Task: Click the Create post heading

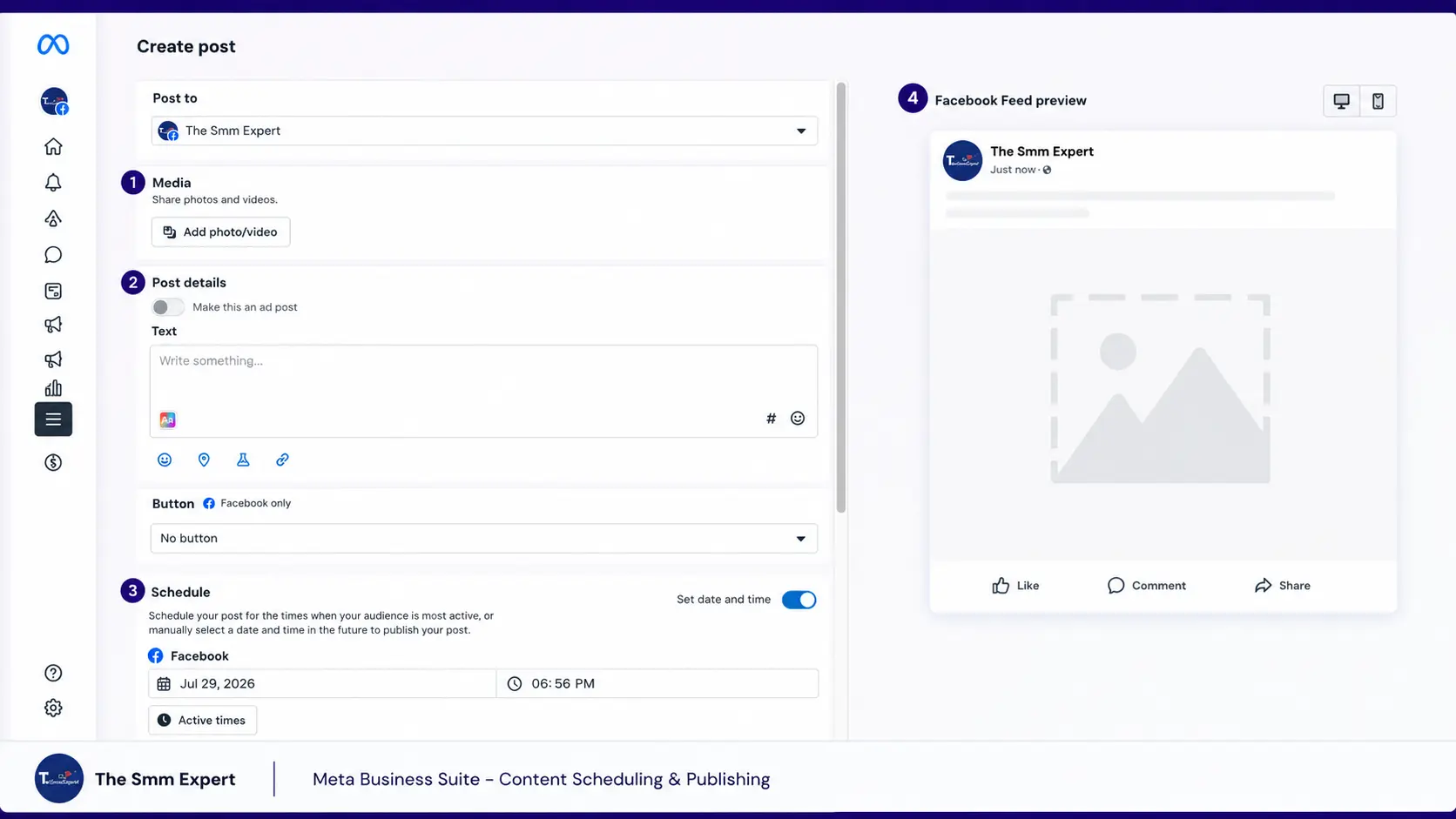Action: pyautogui.click(x=186, y=47)
